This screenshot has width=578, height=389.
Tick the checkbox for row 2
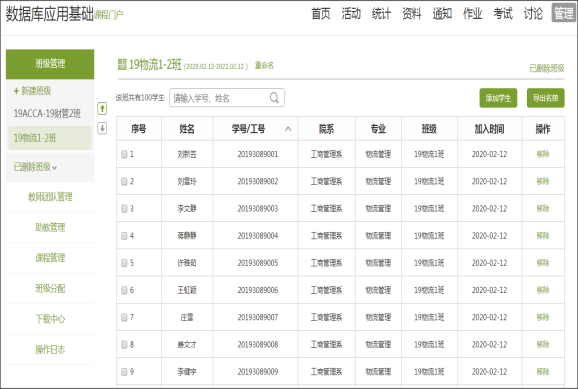click(x=124, y=181)
